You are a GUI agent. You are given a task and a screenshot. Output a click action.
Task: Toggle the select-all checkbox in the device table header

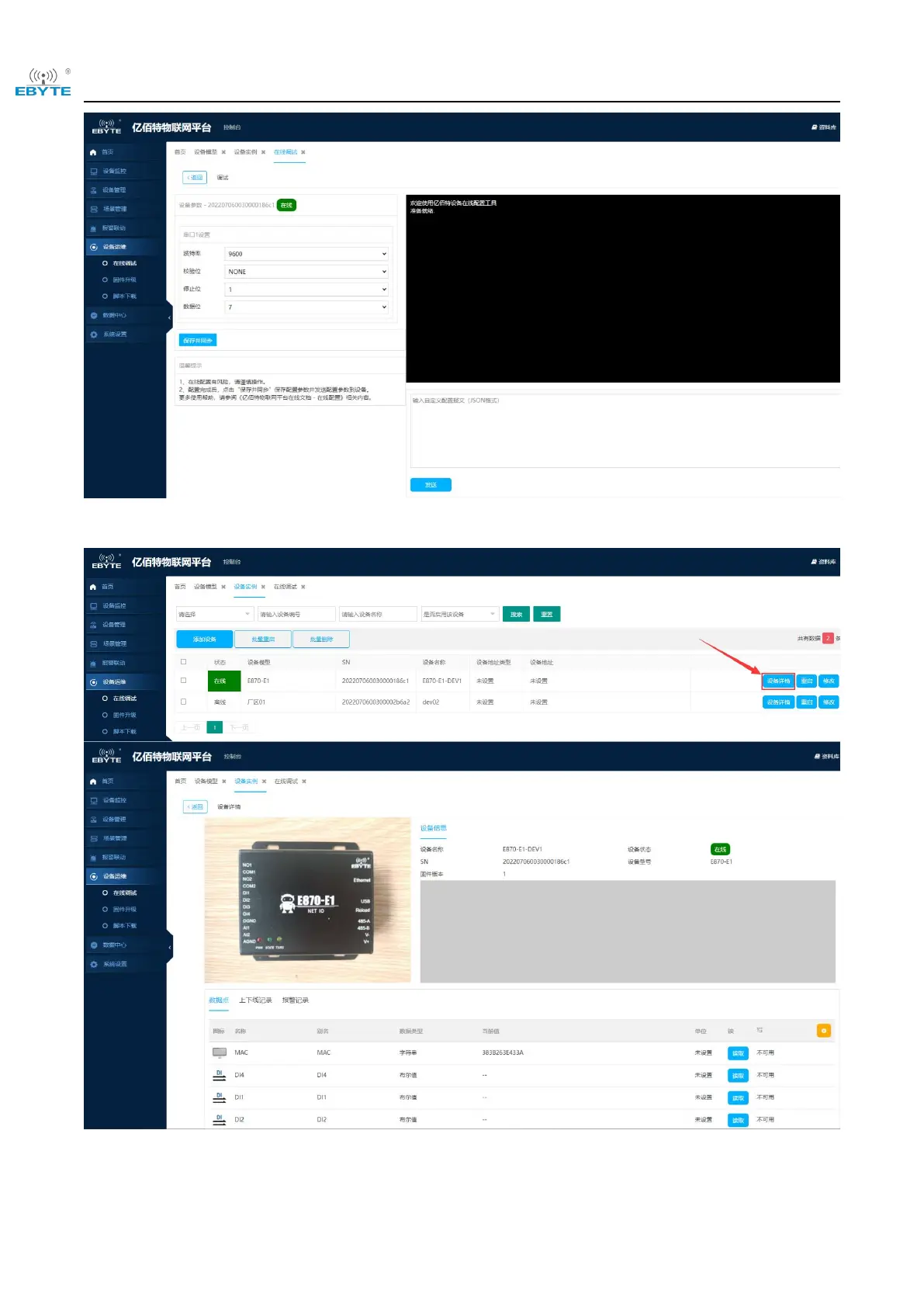184,662
